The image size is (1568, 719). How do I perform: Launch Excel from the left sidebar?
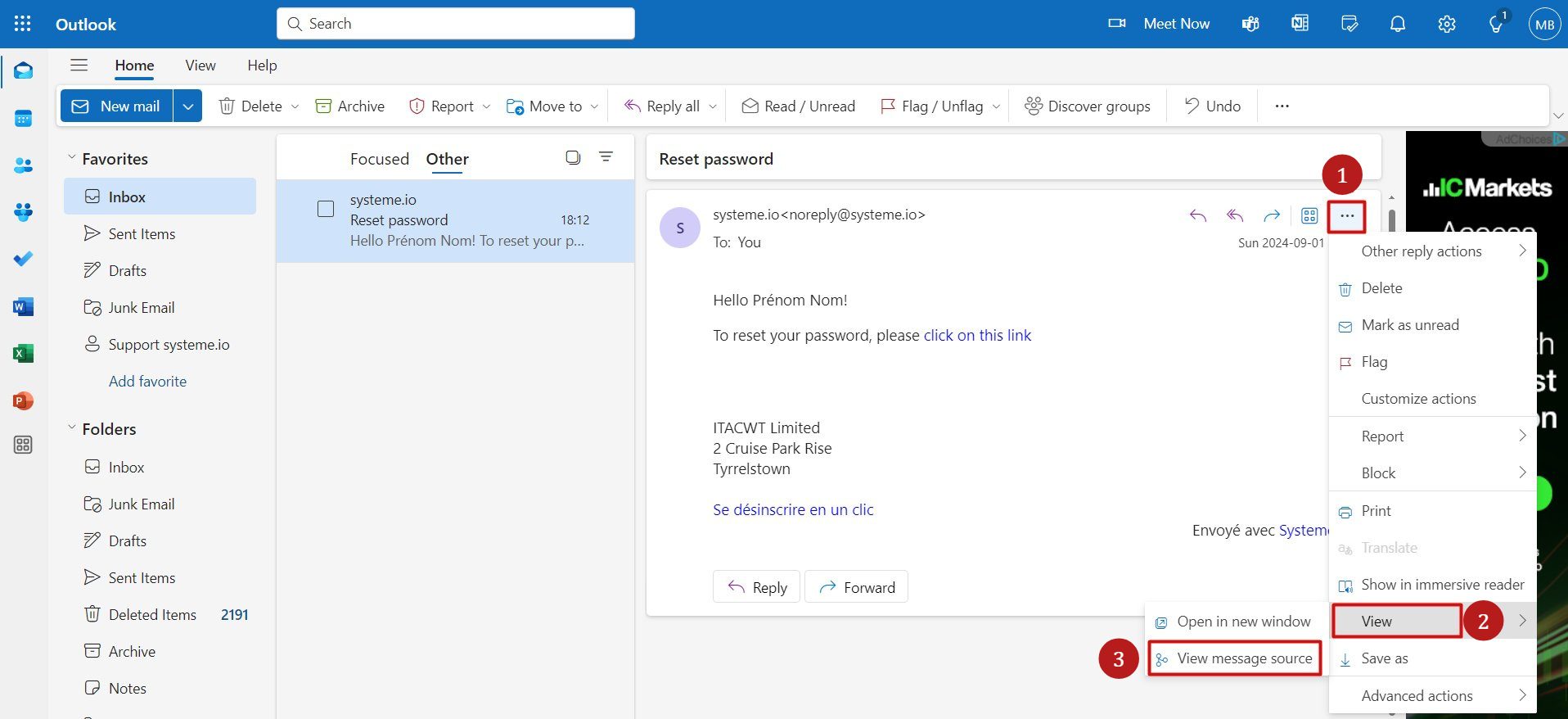coord(23,354)
